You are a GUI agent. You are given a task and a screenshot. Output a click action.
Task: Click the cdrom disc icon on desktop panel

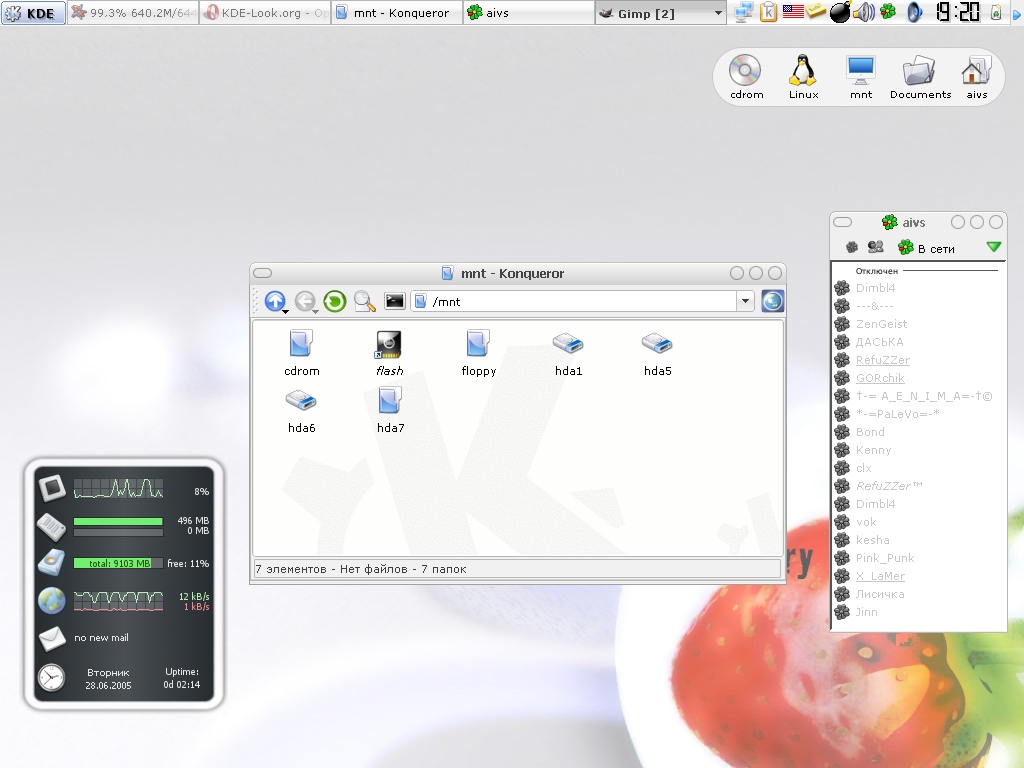746,76
